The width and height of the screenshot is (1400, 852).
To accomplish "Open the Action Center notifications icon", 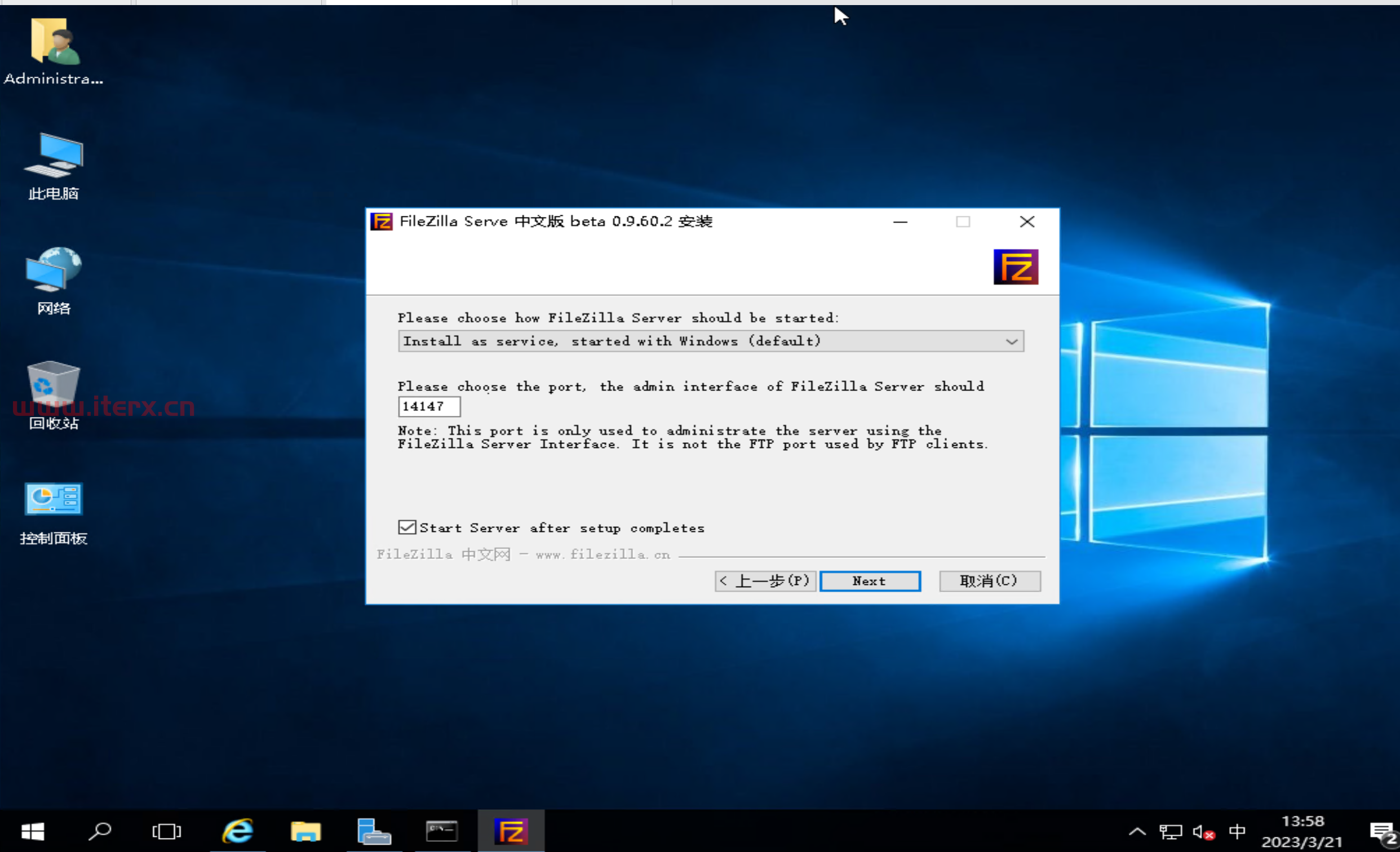I will (x=1383, y=832).
